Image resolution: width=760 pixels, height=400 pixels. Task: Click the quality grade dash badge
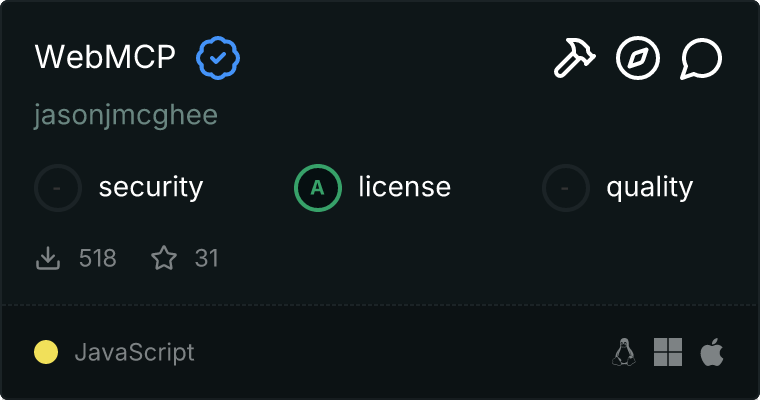566,187
